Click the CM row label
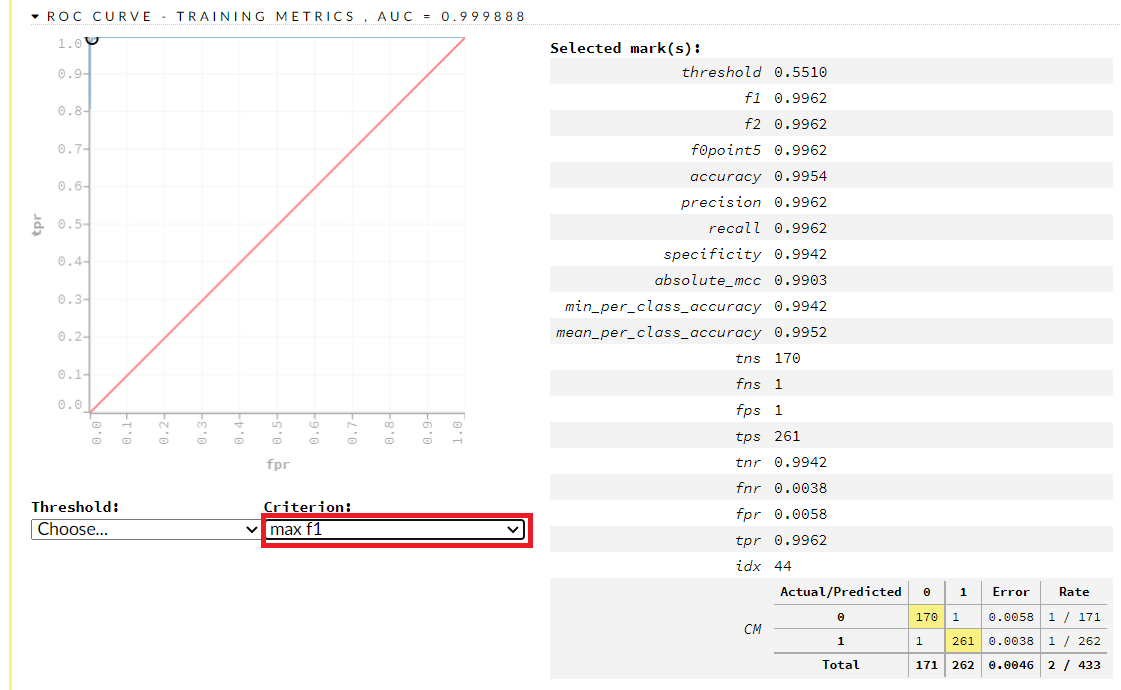 (752, 629)
